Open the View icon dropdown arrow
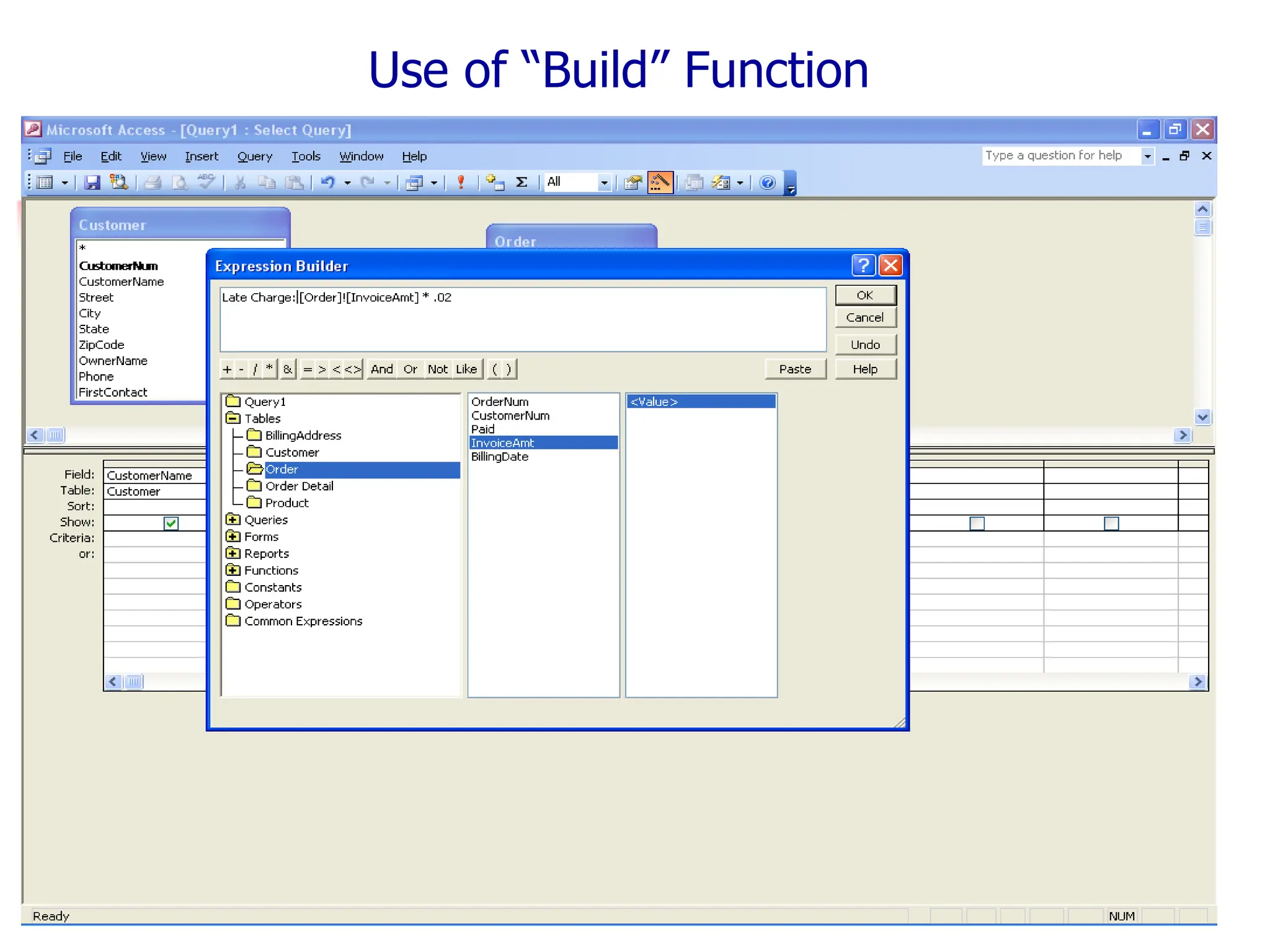The width and height of the screenshot is (1270, 952). click(64, 183)
